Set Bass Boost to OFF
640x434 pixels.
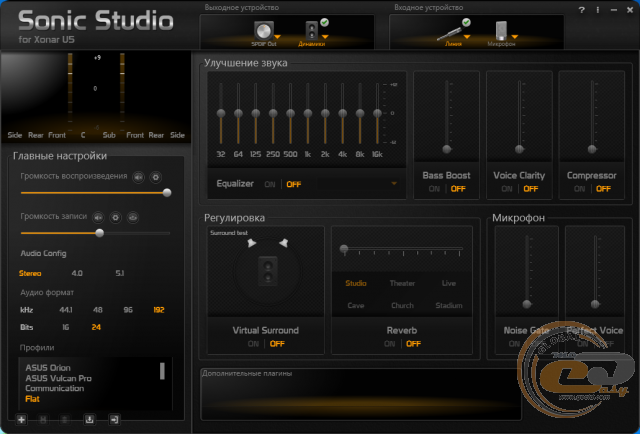tap(458, 189)
